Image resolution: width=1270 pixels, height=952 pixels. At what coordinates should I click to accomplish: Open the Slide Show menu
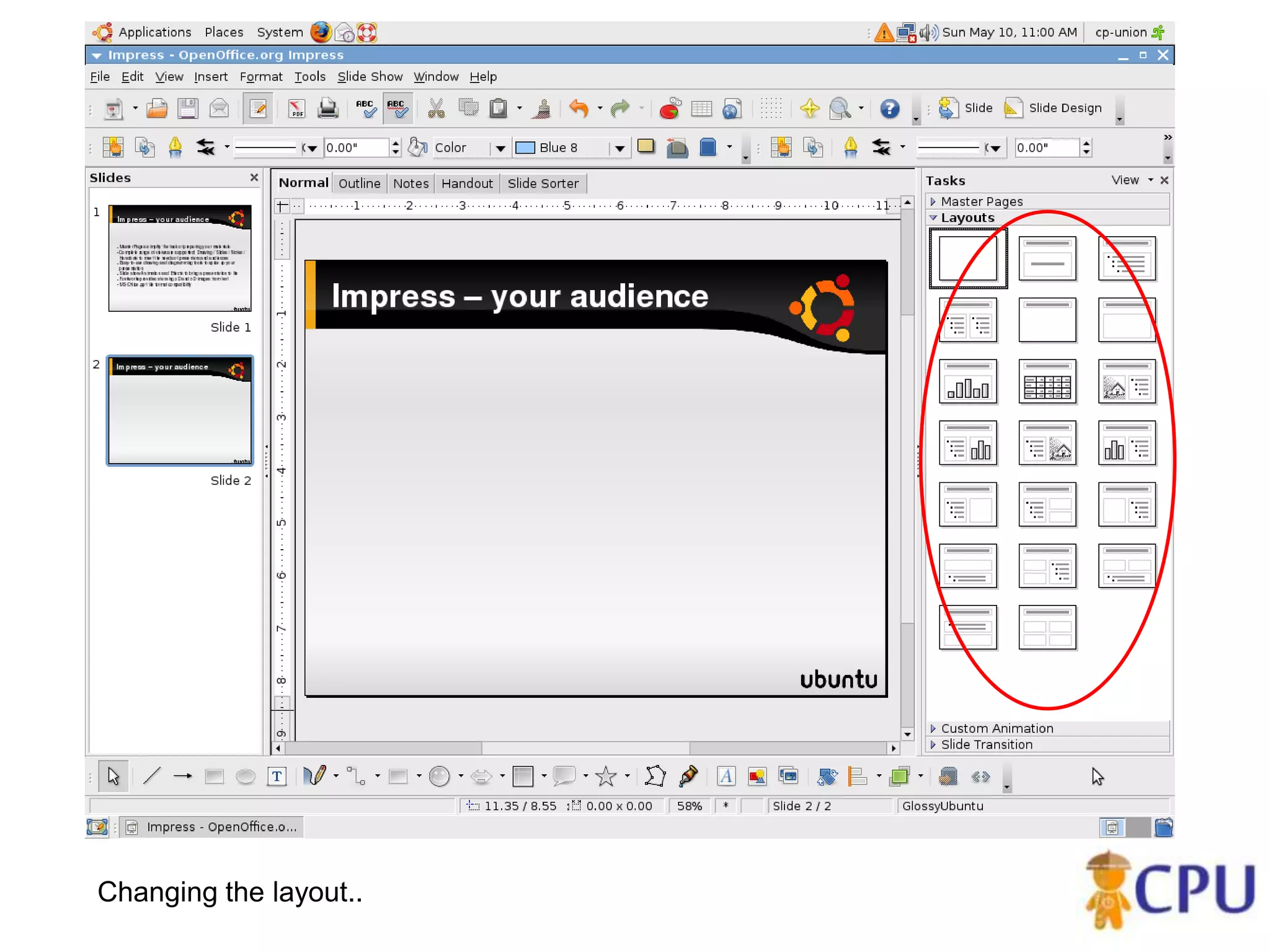pyautogui.click(x=370, y=77)
